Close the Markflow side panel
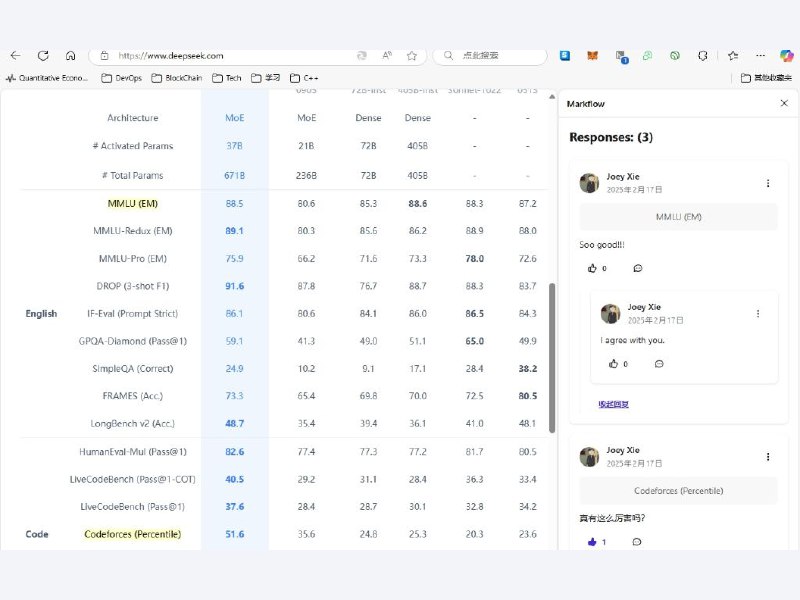800x600 pixels. (784, 103)
